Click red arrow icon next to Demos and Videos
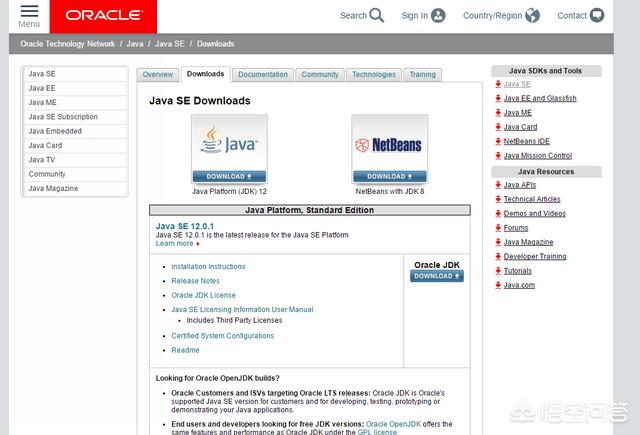Screen dimensions: 640x435 498,213
